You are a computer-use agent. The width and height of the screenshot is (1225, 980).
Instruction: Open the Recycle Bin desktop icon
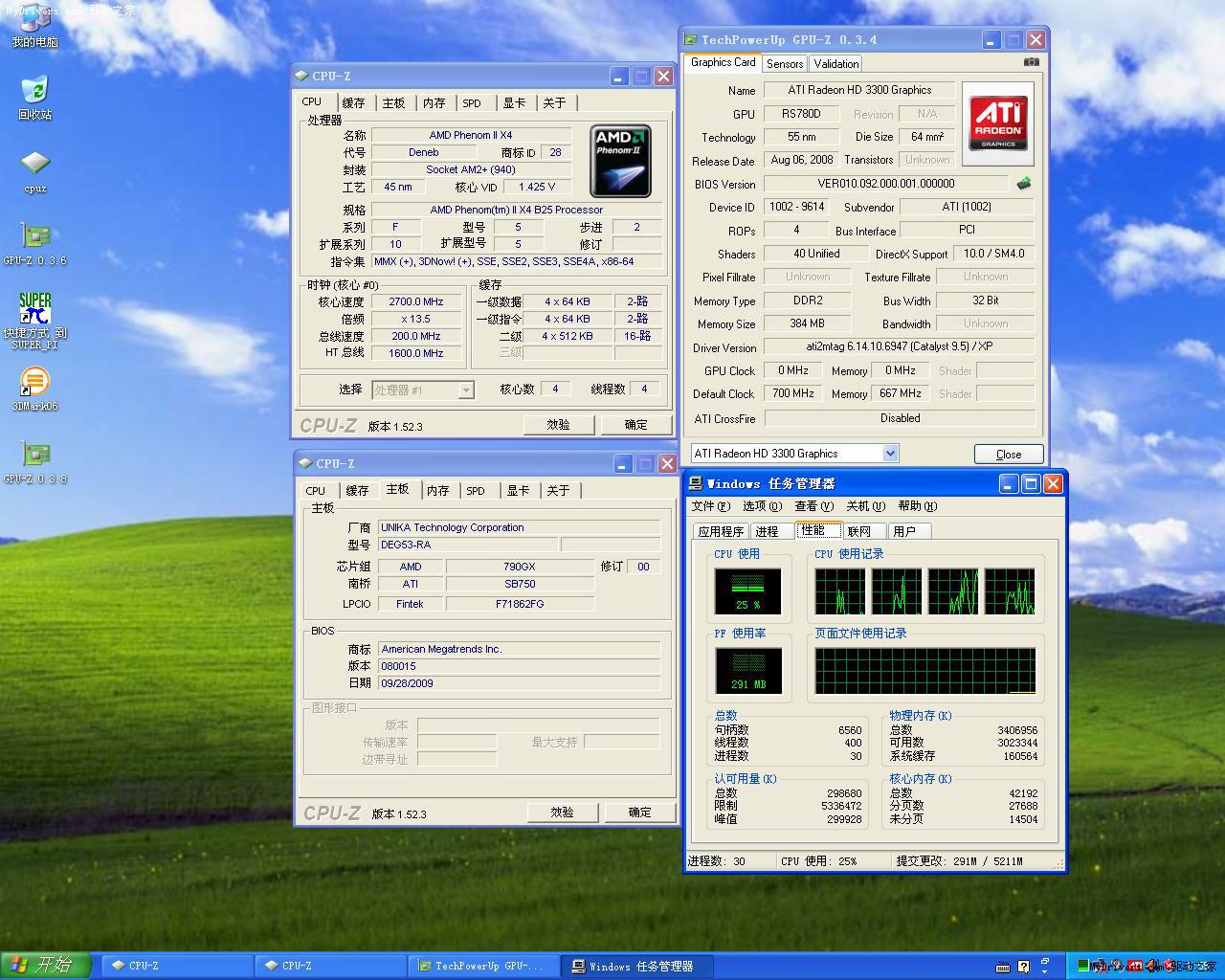tap(34, 91)
